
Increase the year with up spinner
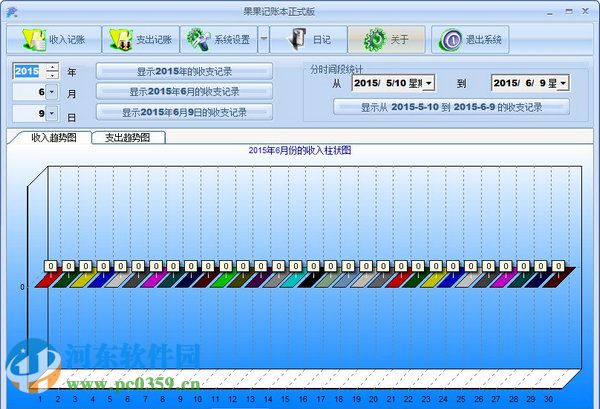click(x=52, y=67)
